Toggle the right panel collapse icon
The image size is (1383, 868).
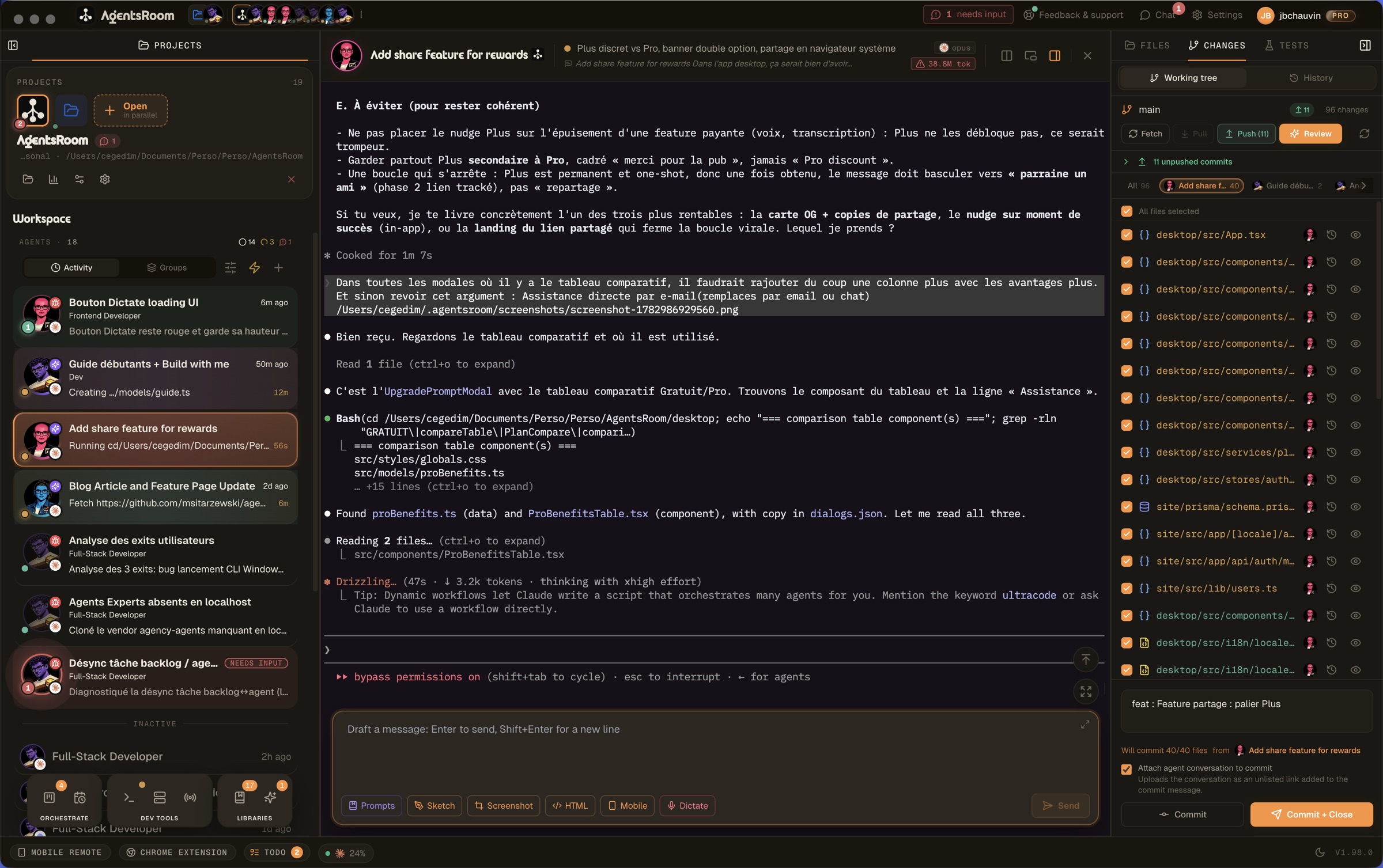(1365, 46)
